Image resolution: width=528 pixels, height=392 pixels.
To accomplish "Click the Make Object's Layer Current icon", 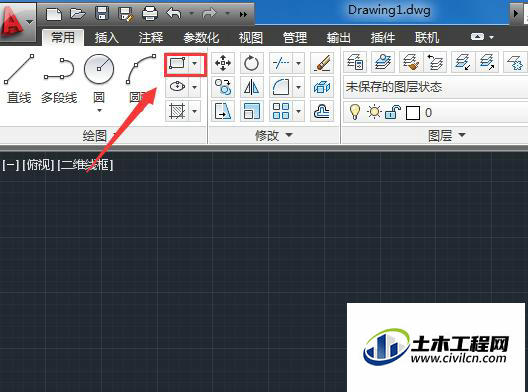I will point(383,62).
